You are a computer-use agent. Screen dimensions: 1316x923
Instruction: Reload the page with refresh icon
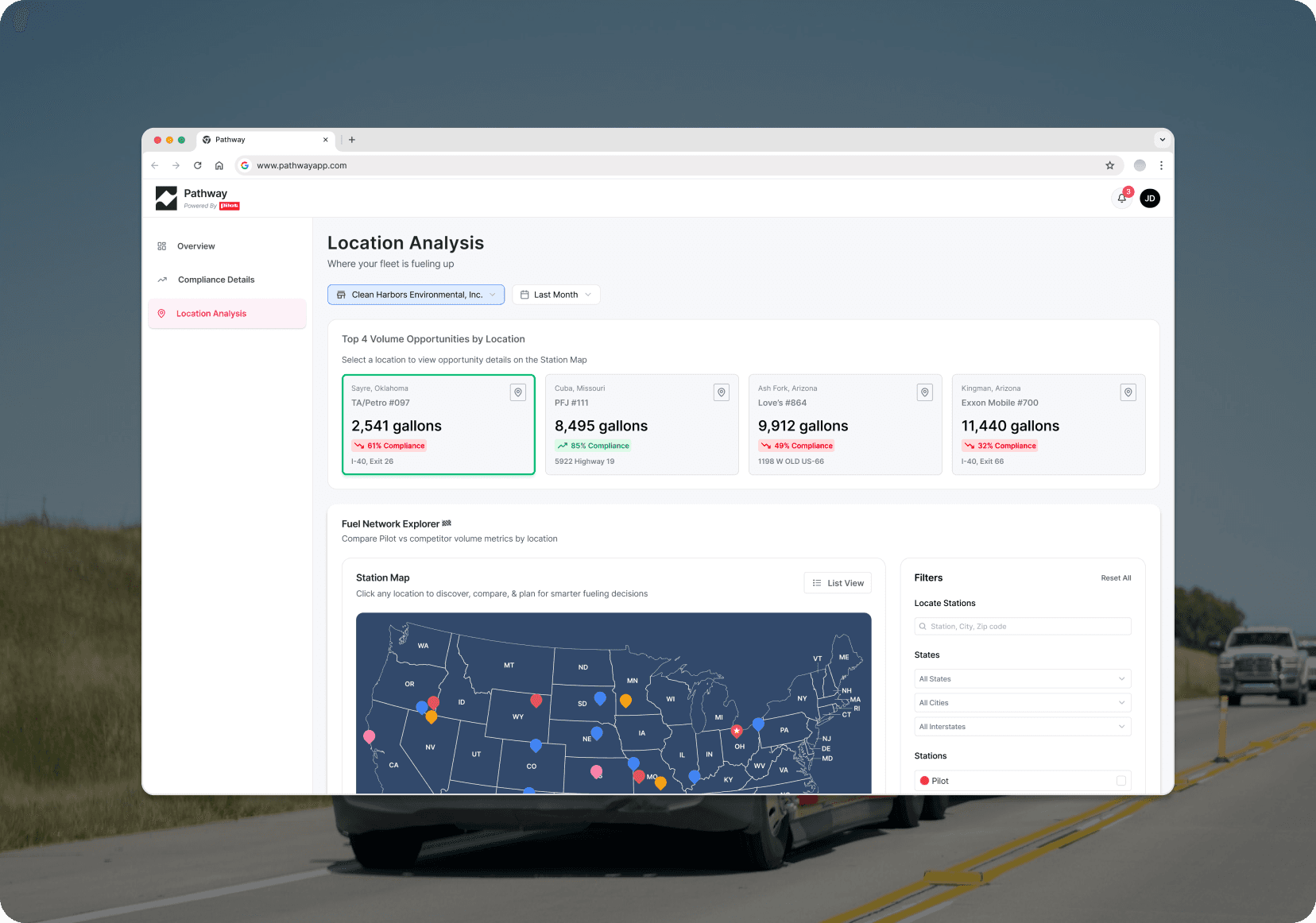click(x=198, y=165)
